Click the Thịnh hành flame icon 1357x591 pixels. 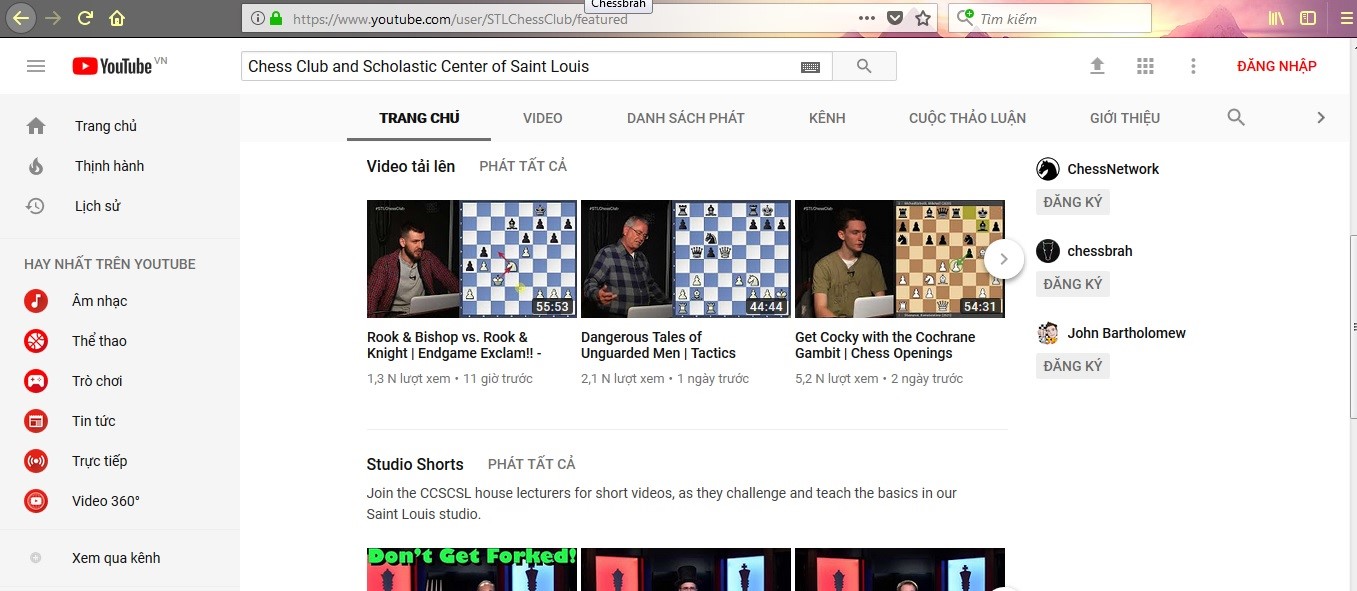click(x=36, y=166)
